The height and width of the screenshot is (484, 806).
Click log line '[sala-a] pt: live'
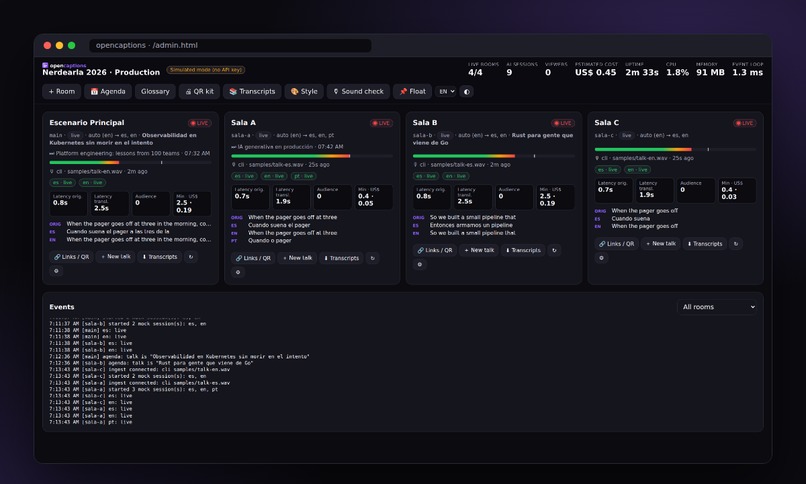click(91, 422)
